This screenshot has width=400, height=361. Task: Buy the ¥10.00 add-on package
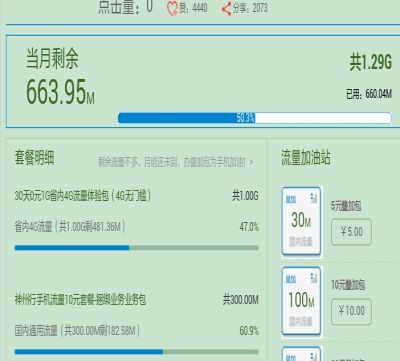tap(351, 311)
